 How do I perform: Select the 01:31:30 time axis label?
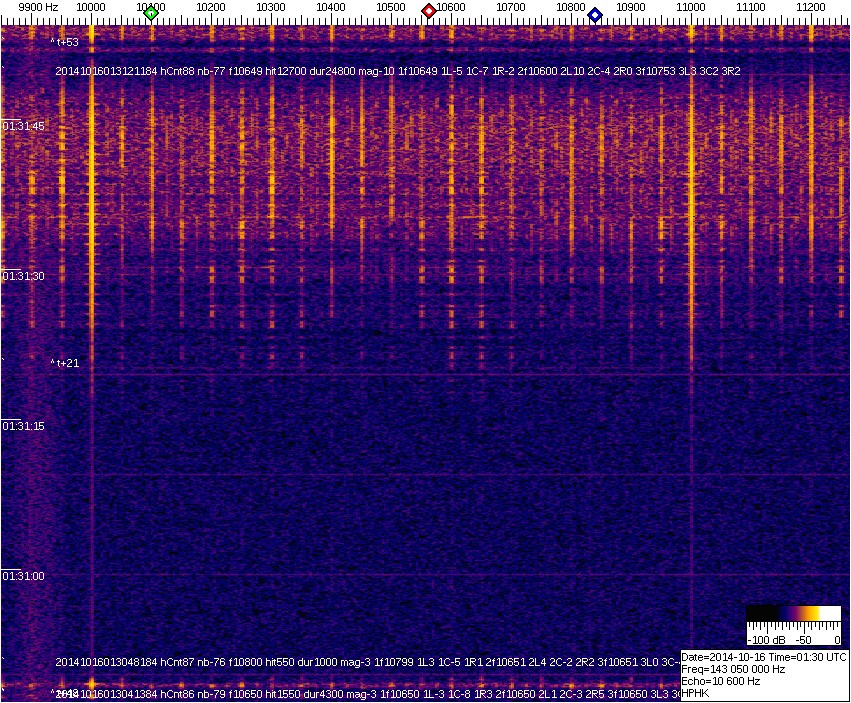(x=22, y=276)
